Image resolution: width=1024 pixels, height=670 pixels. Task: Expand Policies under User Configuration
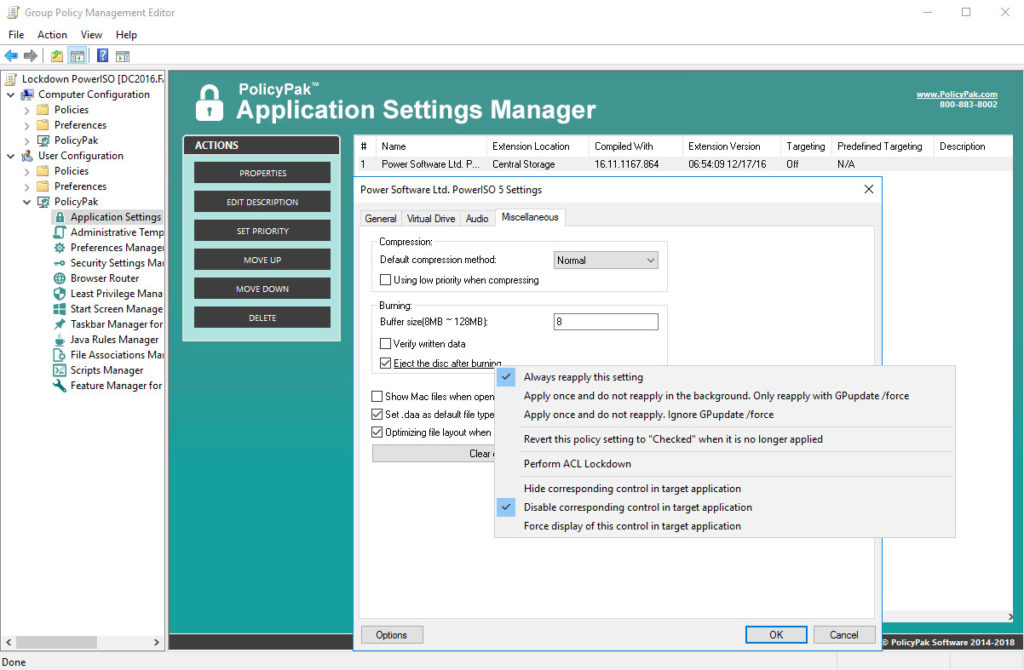point(27,171)
